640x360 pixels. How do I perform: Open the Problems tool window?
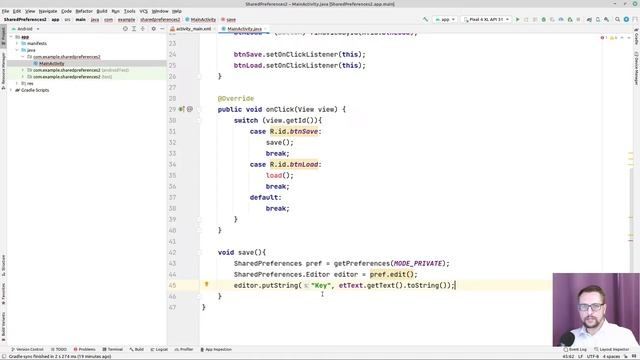(84, 349)
